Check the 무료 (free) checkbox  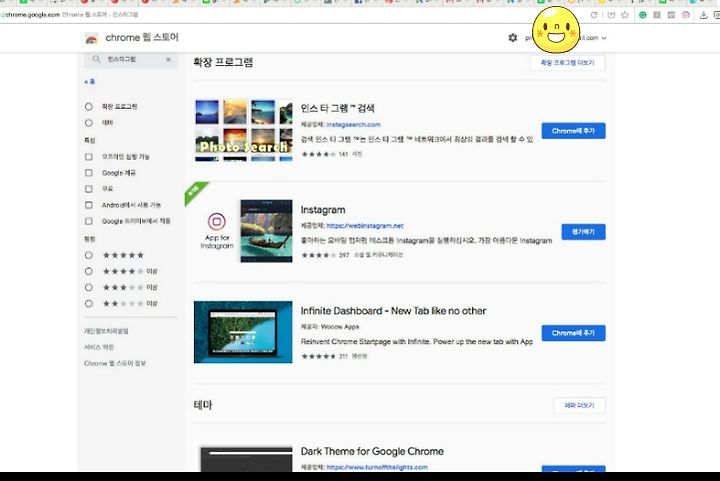point(89,189)
